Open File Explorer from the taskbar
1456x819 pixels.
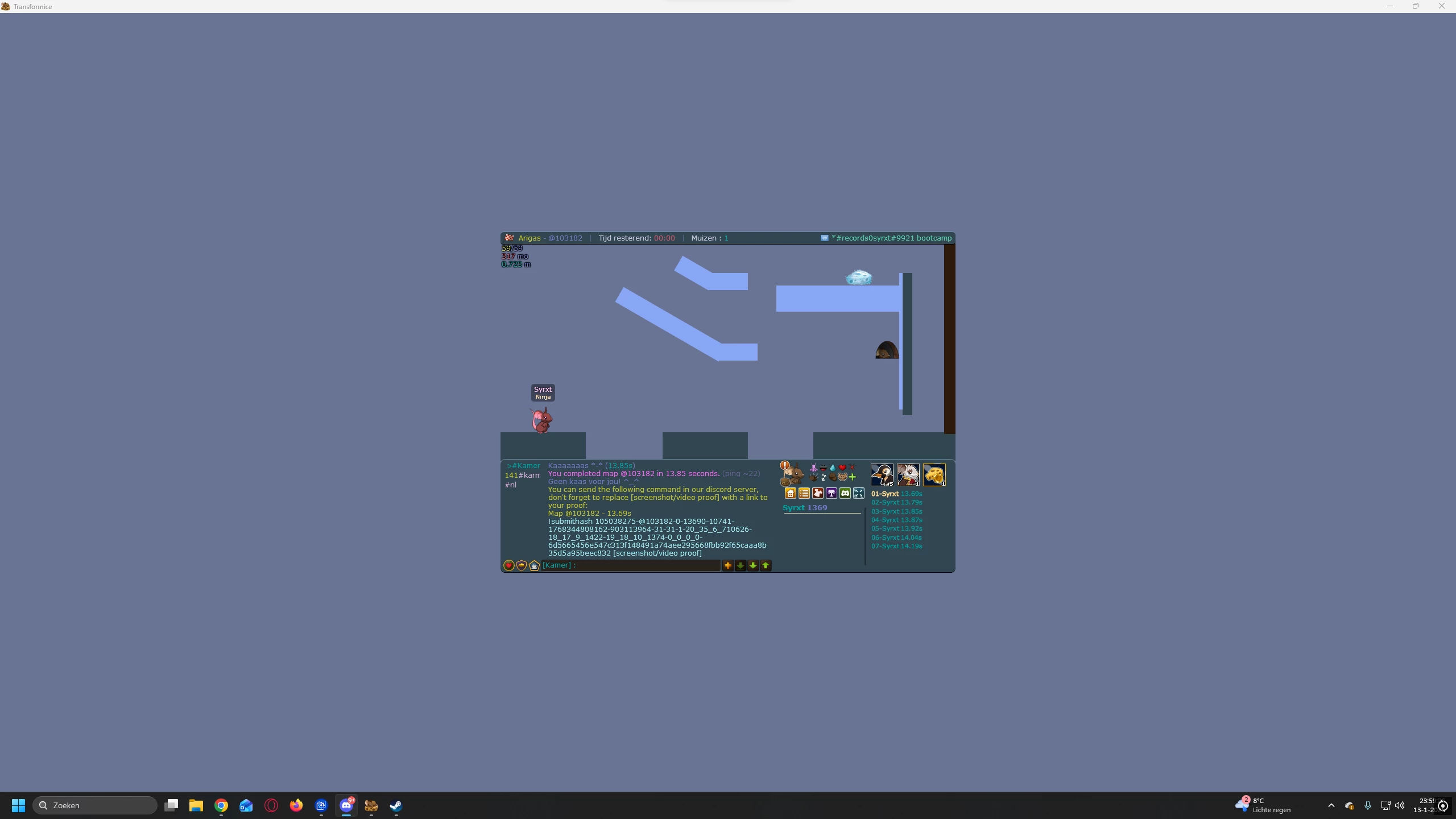pyautogui.click(x=196, y=805)
